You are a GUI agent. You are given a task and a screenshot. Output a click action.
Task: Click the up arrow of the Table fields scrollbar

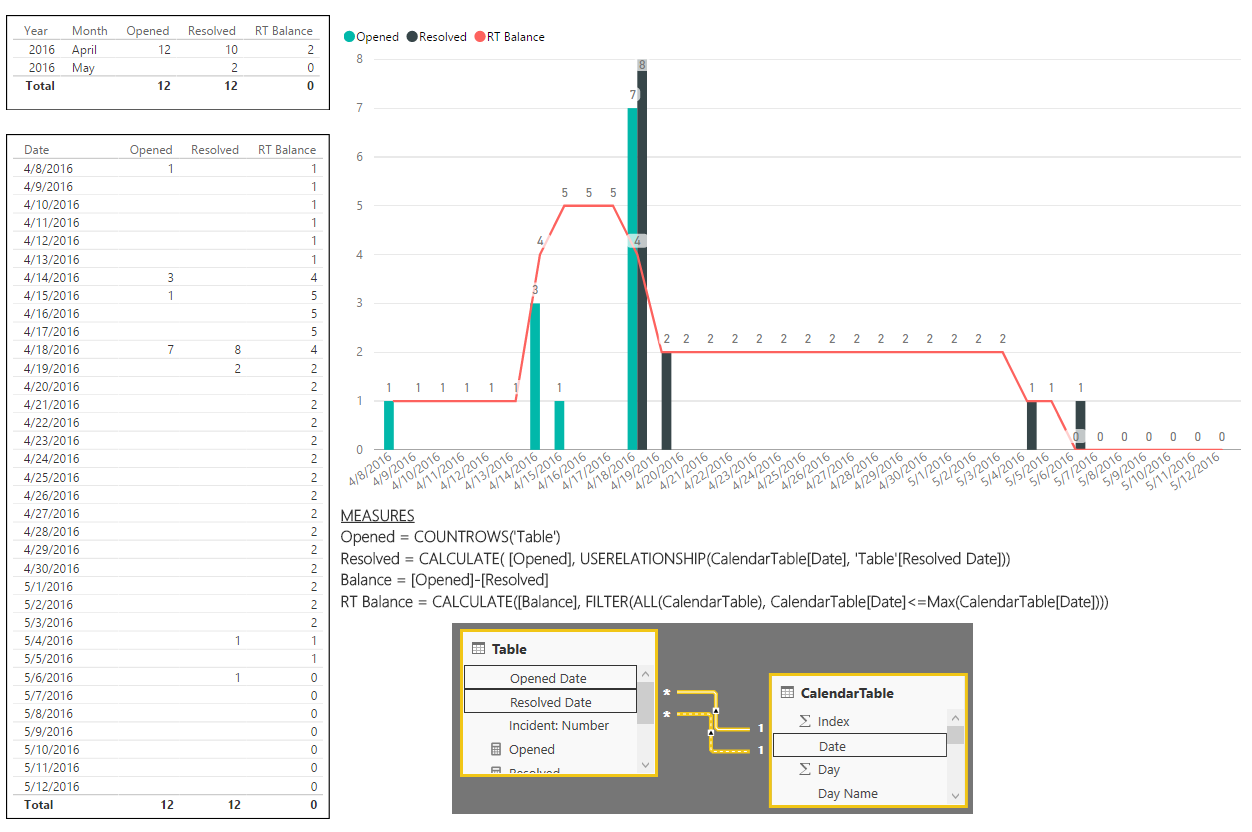coord(645,674)
